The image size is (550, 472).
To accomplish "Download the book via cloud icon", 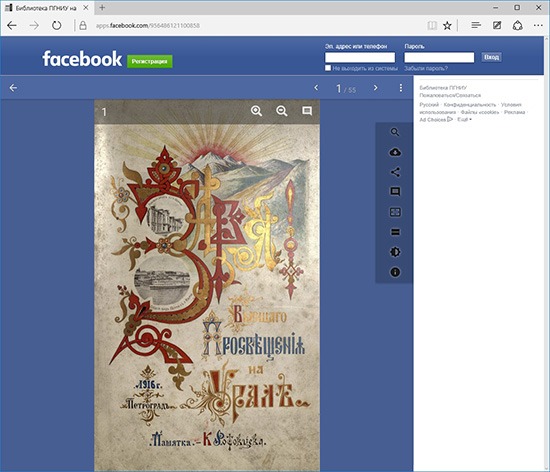I will pyautogui.click(x=395, y=152).
